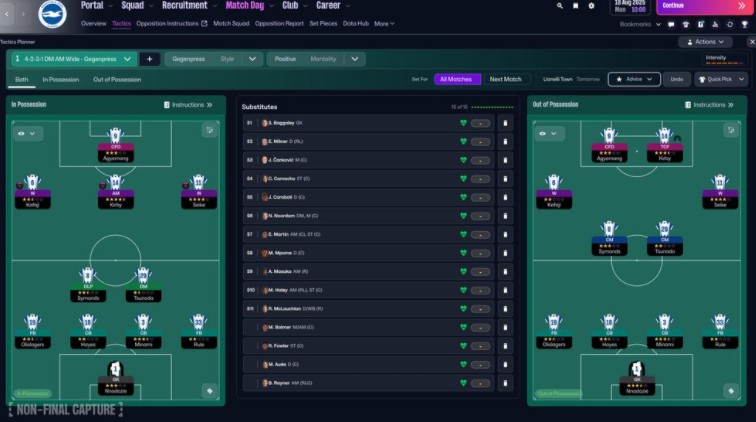The image size is (756, 422).
Task: Switch to the Out of Possession tab
Action: click(x=117, y=80)
